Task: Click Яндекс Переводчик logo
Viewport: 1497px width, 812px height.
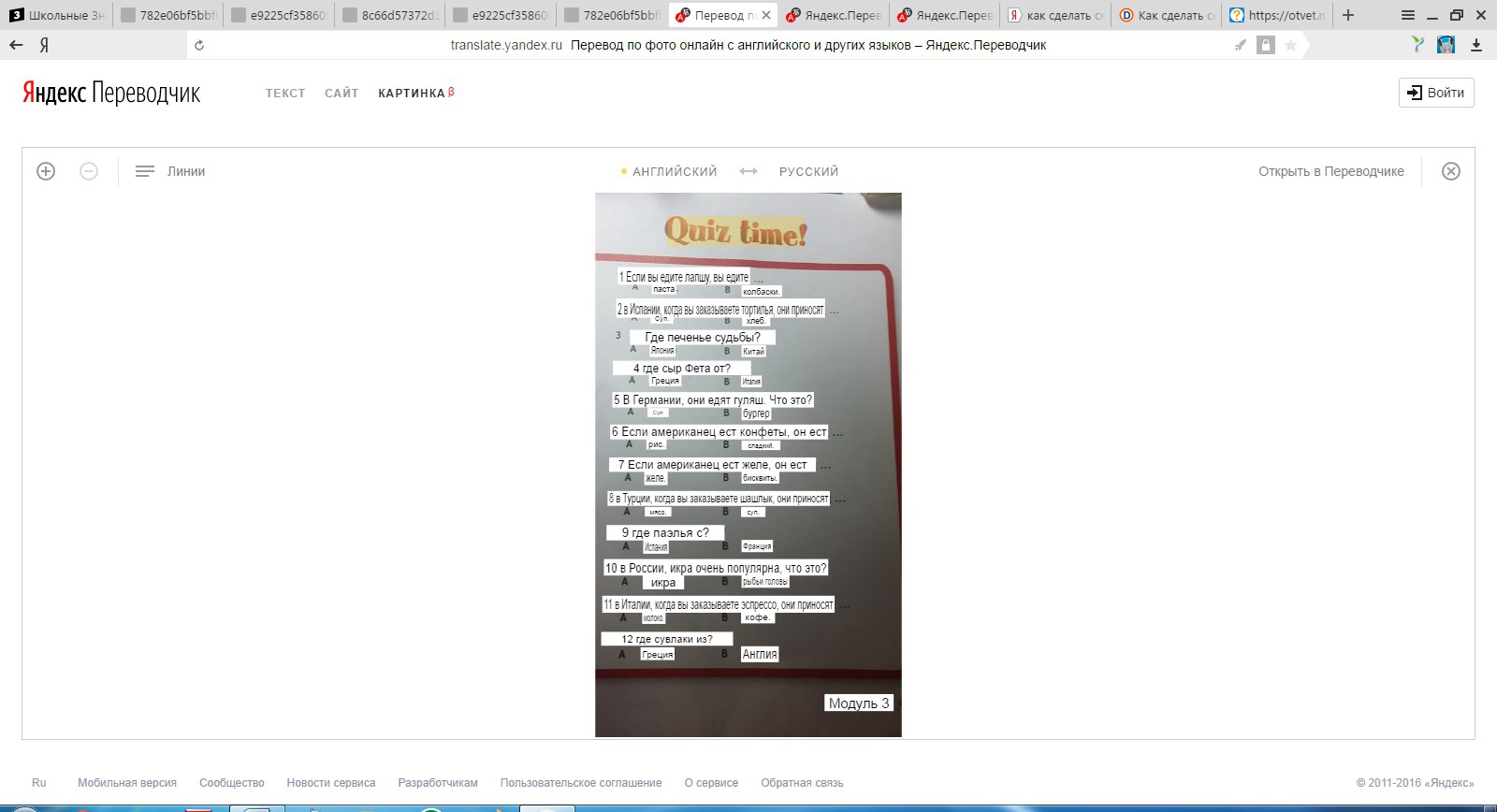Action: [111, 92]
